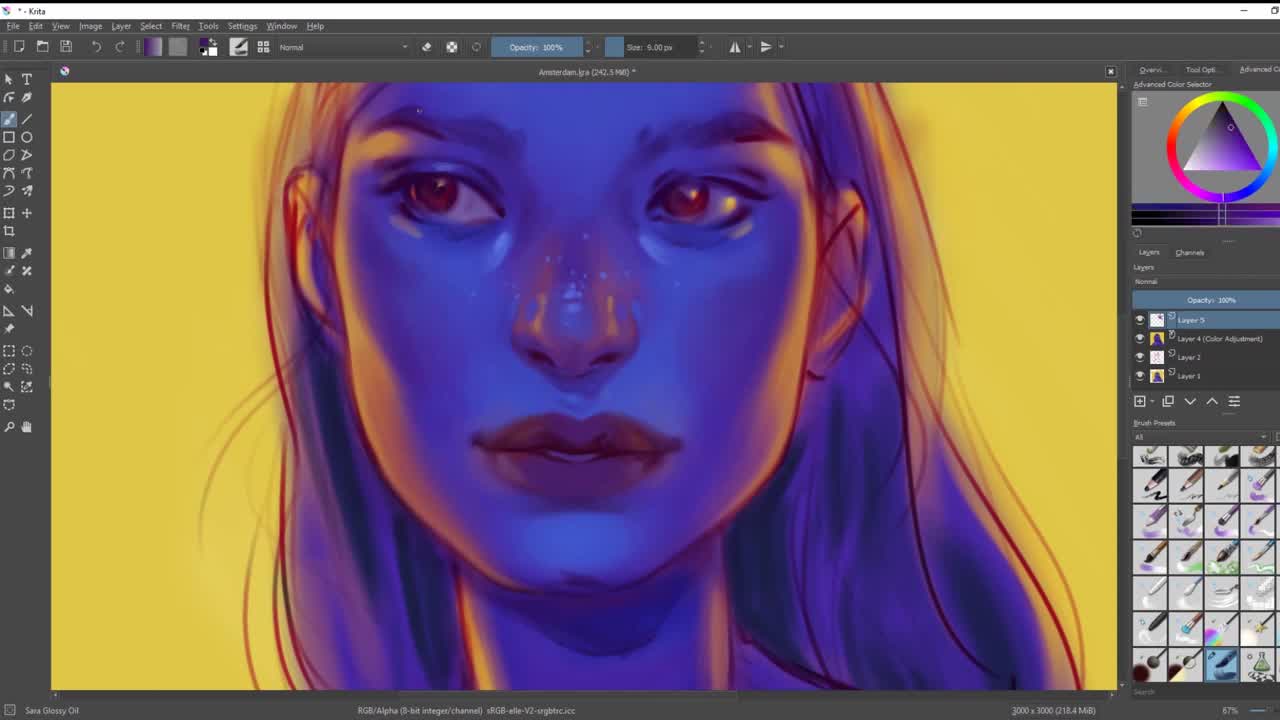Move the layer down
The height and width of the screenshot is (720, 1280).
click(1190, 401)
